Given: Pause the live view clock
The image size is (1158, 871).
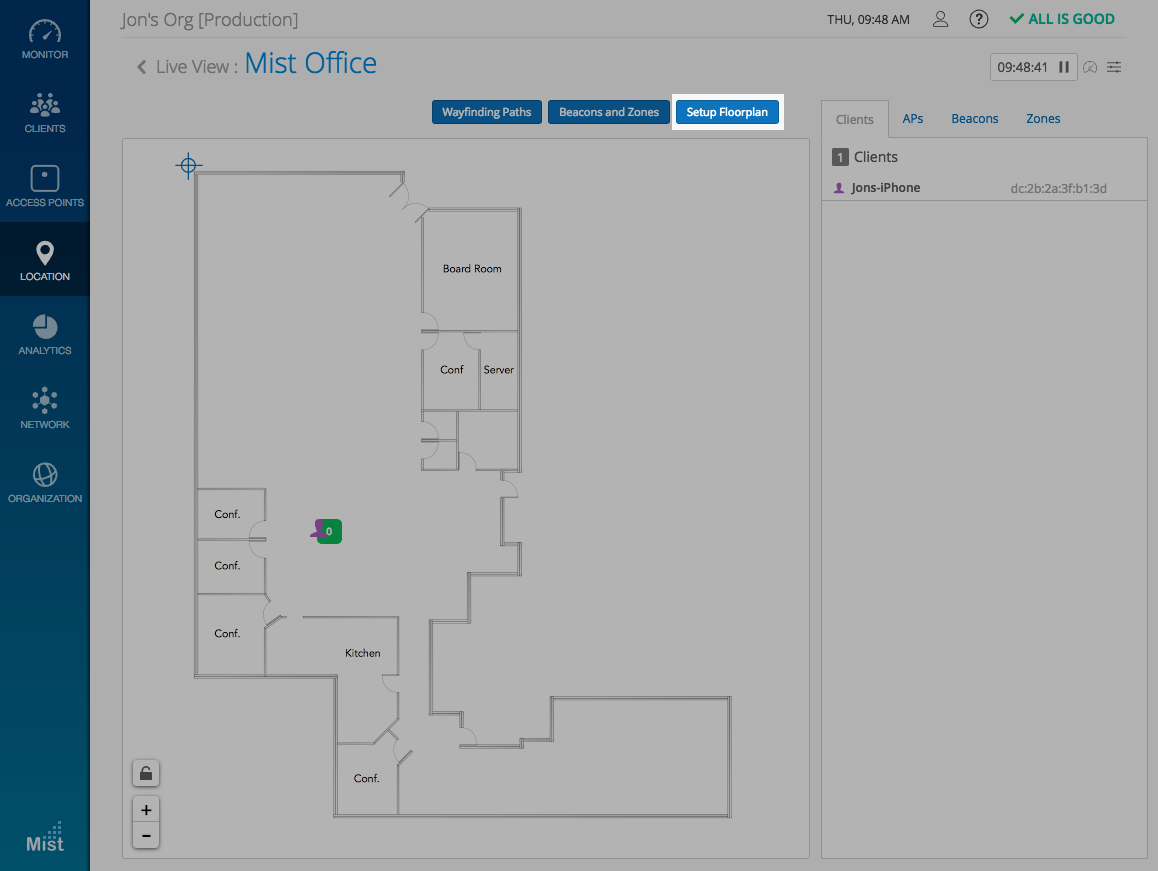Looking at the screenshot, I should pos(1063,67).
